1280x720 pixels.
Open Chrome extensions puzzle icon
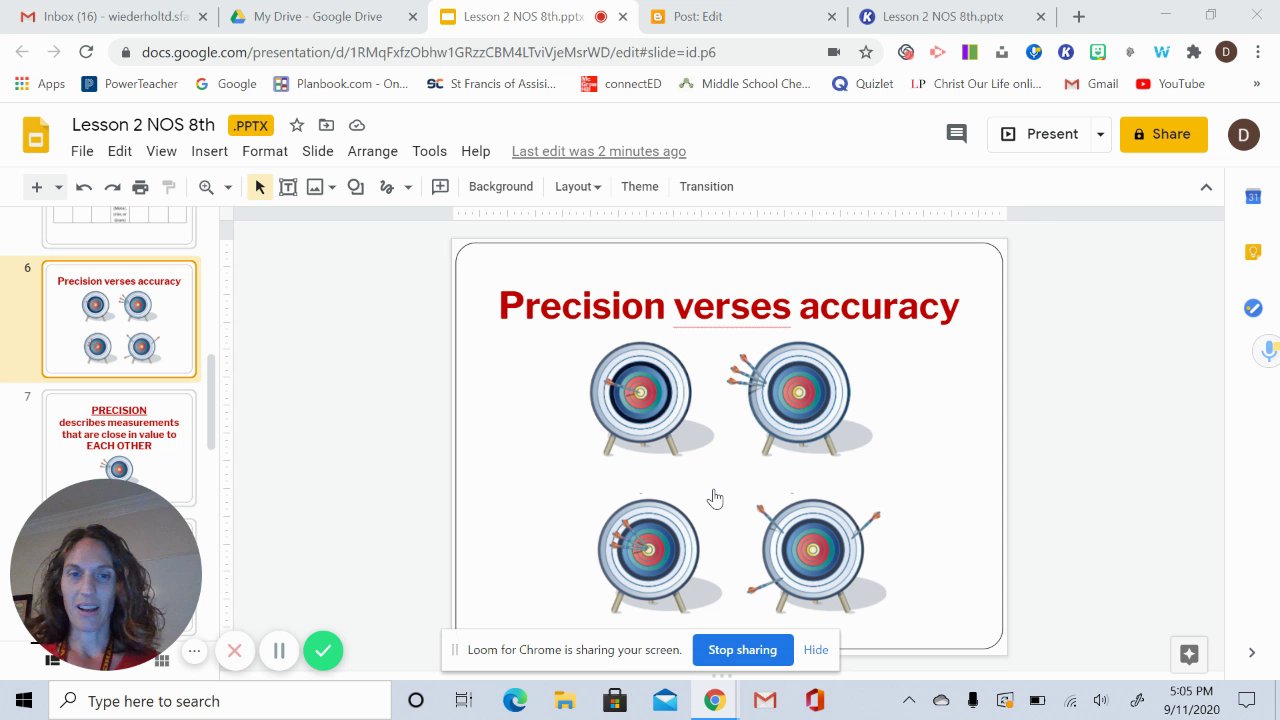[x=1193, y=52]
